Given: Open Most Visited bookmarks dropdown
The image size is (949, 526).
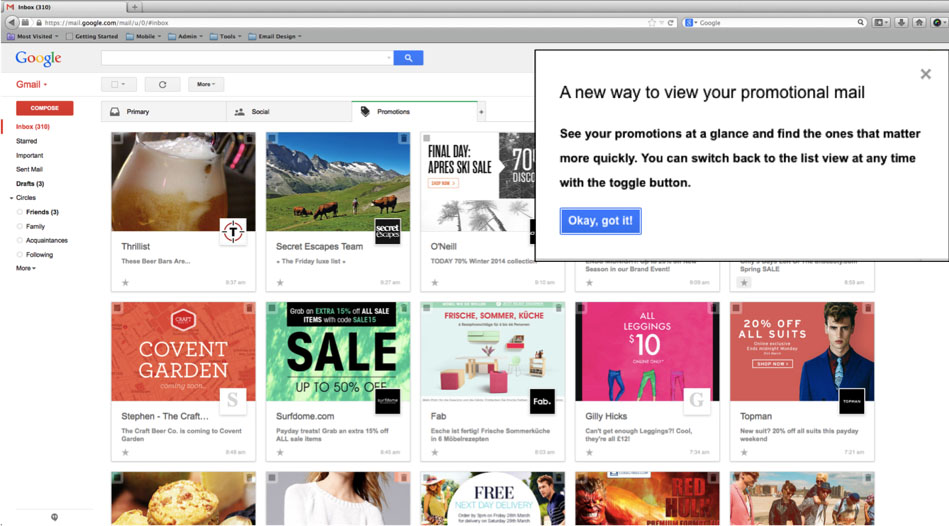Looking at the screenshot, I should 33,36.
